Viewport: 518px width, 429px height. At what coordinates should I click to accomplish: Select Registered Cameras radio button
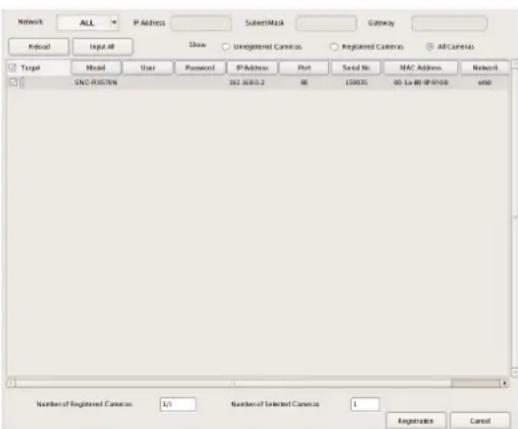pyautogui.click(x=334, y=47)
